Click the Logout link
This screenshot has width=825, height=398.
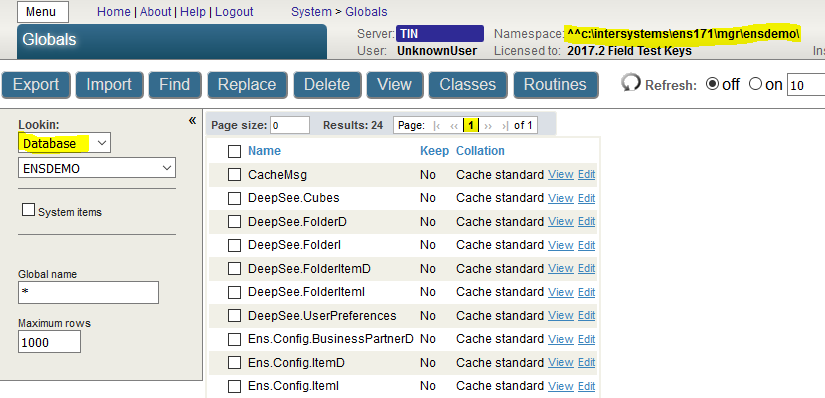pos(234,12)
